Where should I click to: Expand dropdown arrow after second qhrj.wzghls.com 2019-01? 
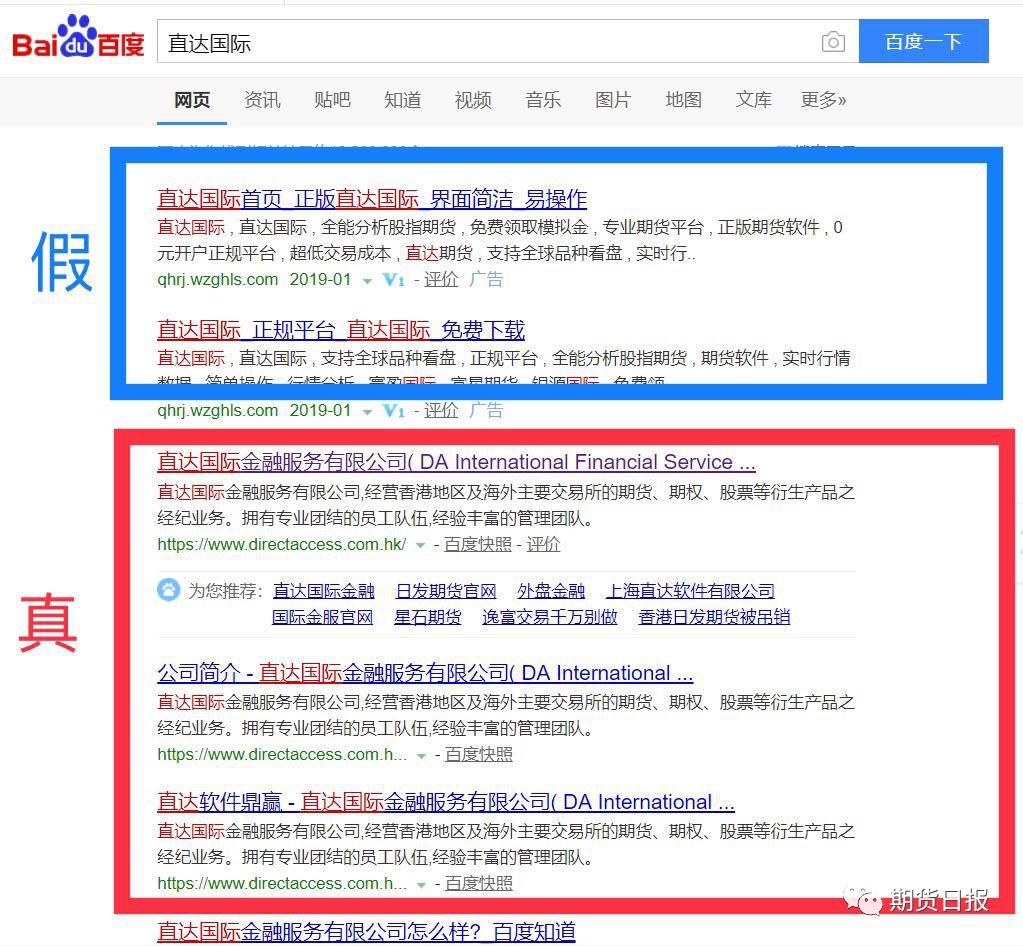[x=367, y=412]
